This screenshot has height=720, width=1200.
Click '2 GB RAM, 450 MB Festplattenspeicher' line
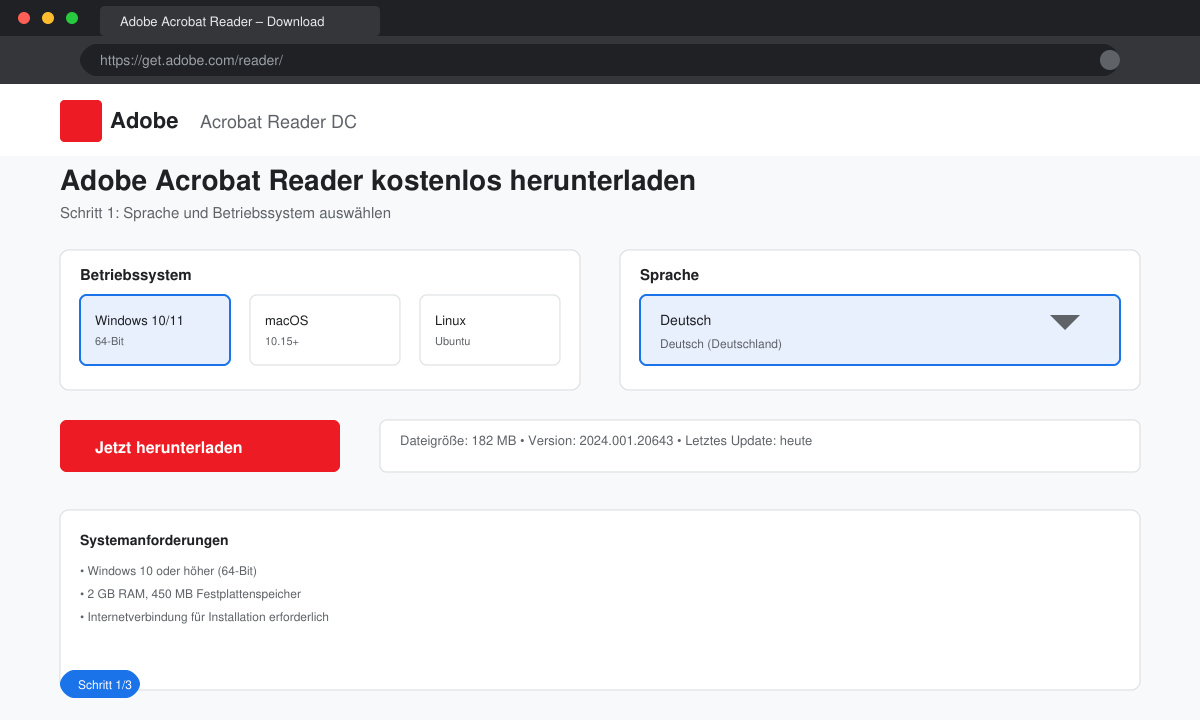[x=190, y=594]
